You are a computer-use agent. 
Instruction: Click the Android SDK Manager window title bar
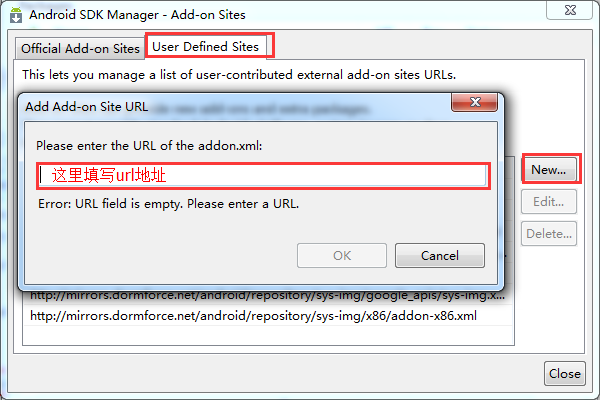pyautogui.click(x=300, y=15)
